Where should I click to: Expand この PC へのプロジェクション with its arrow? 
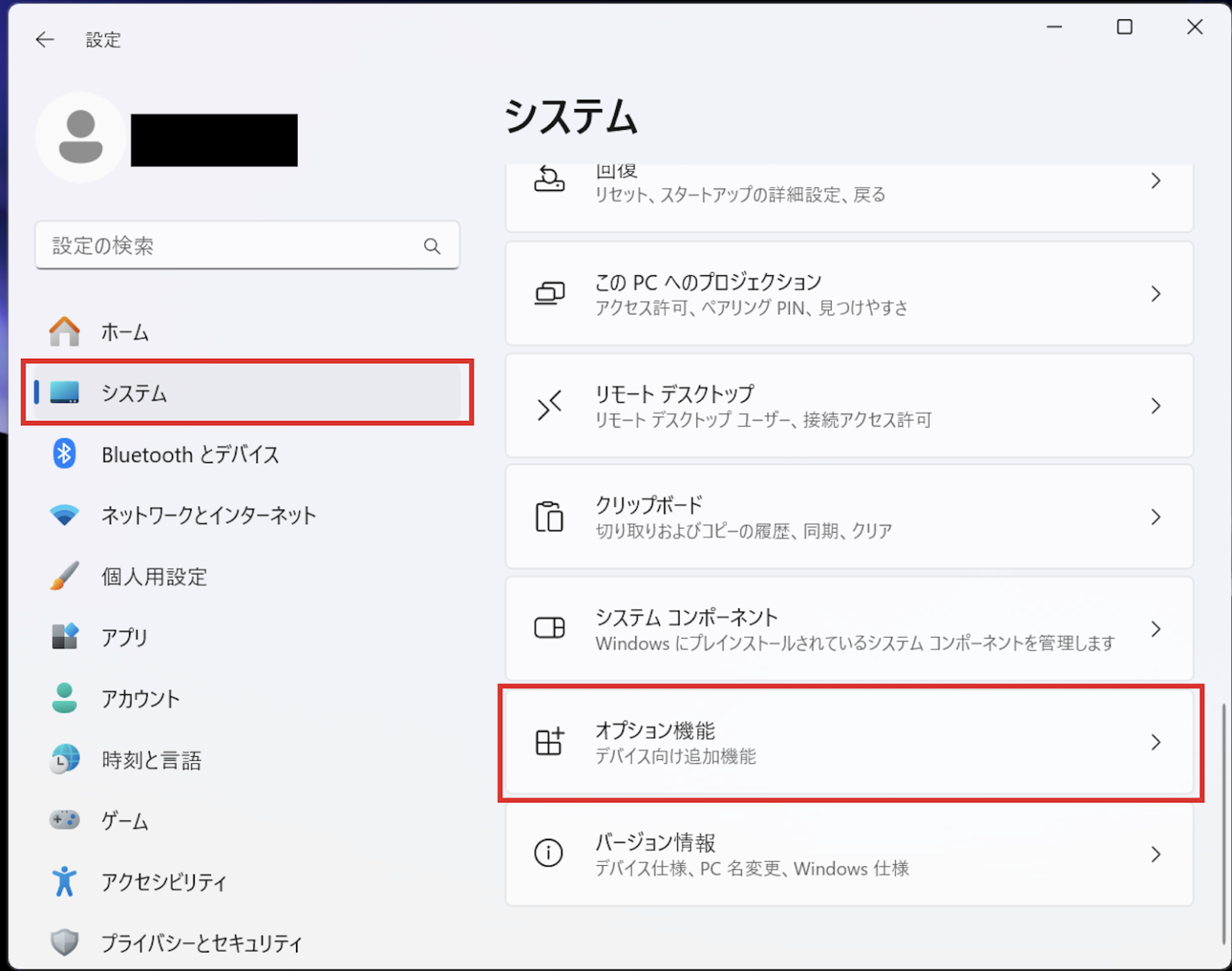click(1155, 294)
